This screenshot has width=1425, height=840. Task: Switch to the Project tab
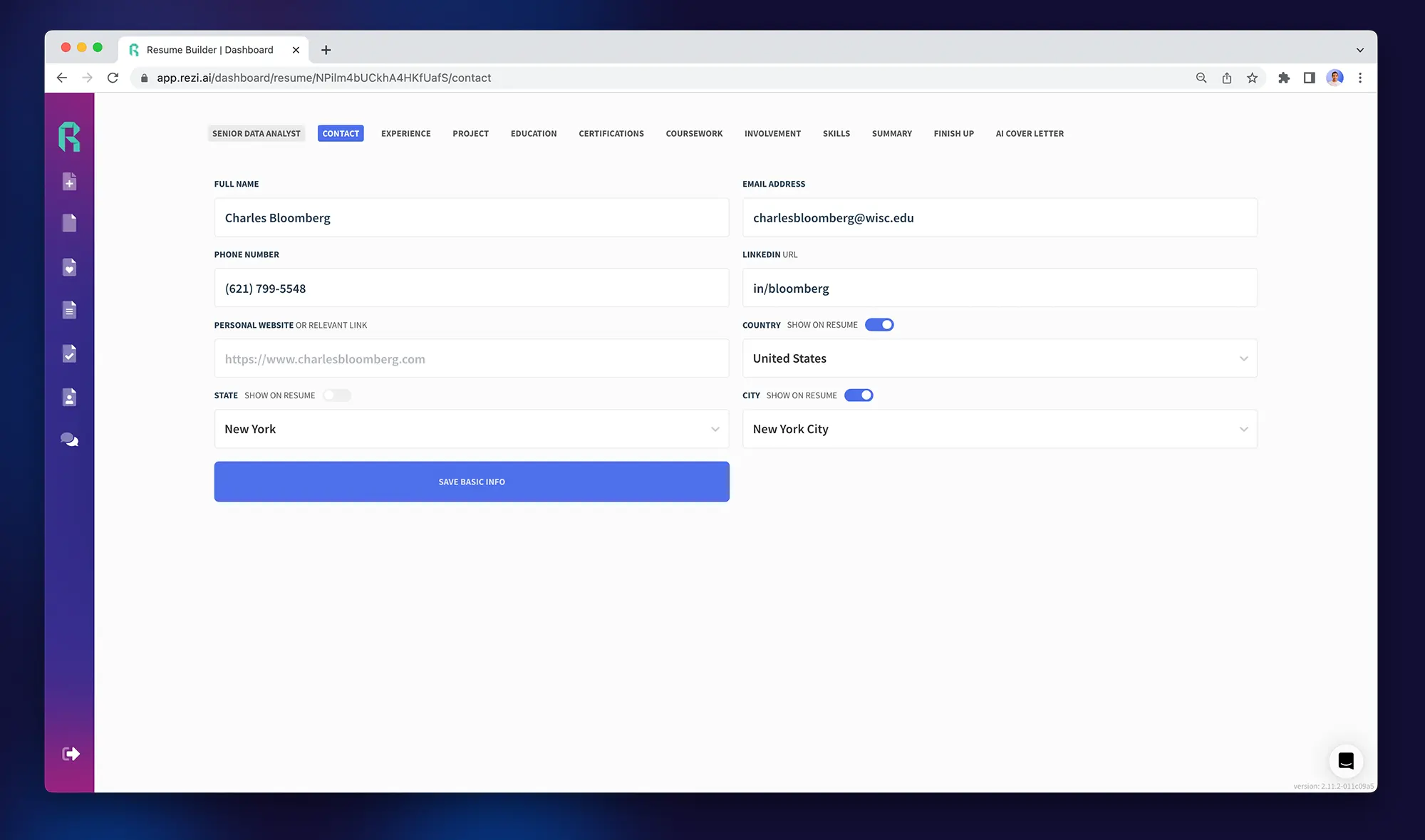[471, 133]
